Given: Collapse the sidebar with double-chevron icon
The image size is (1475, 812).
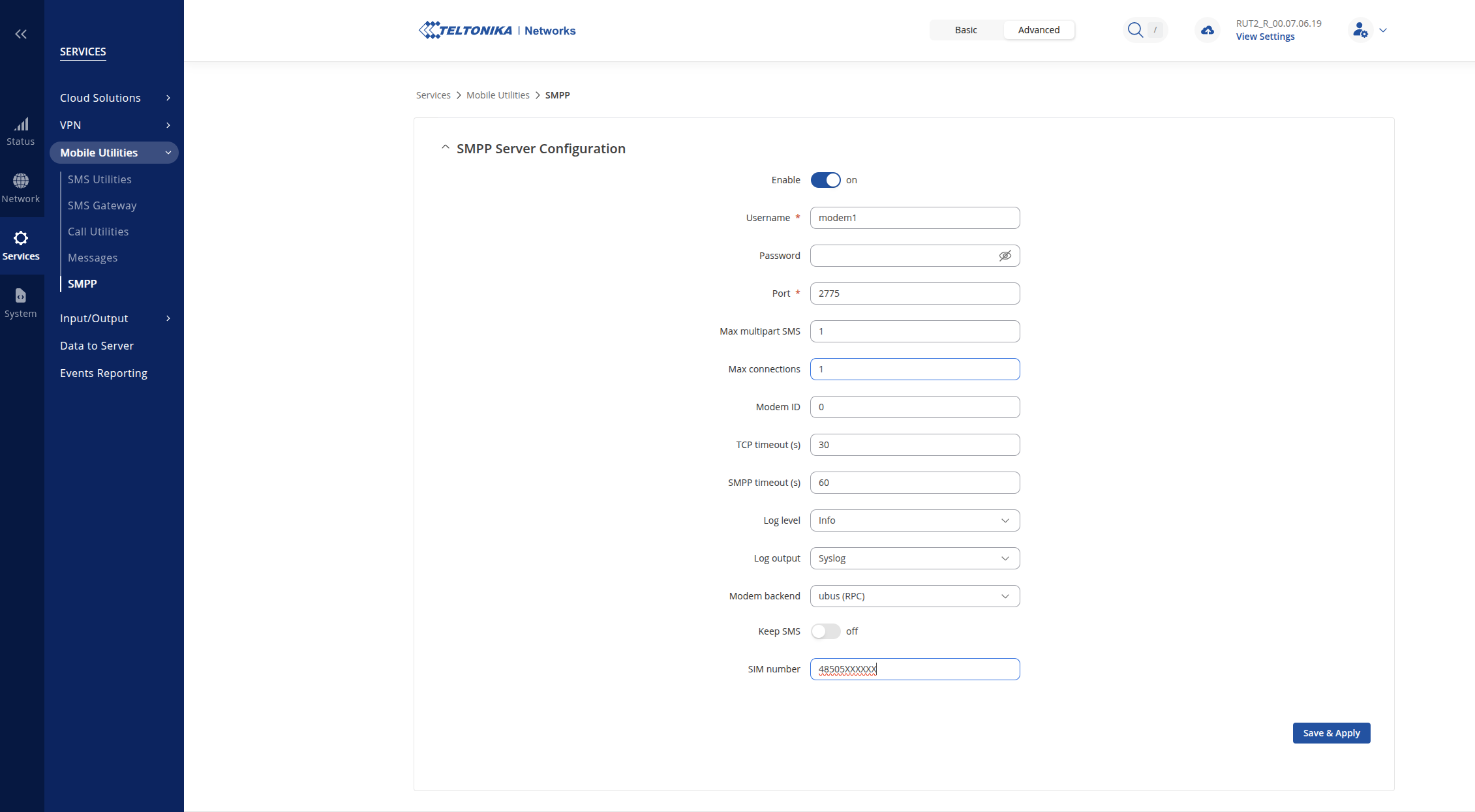Looking at the screenshot, I should click(21, 34).
